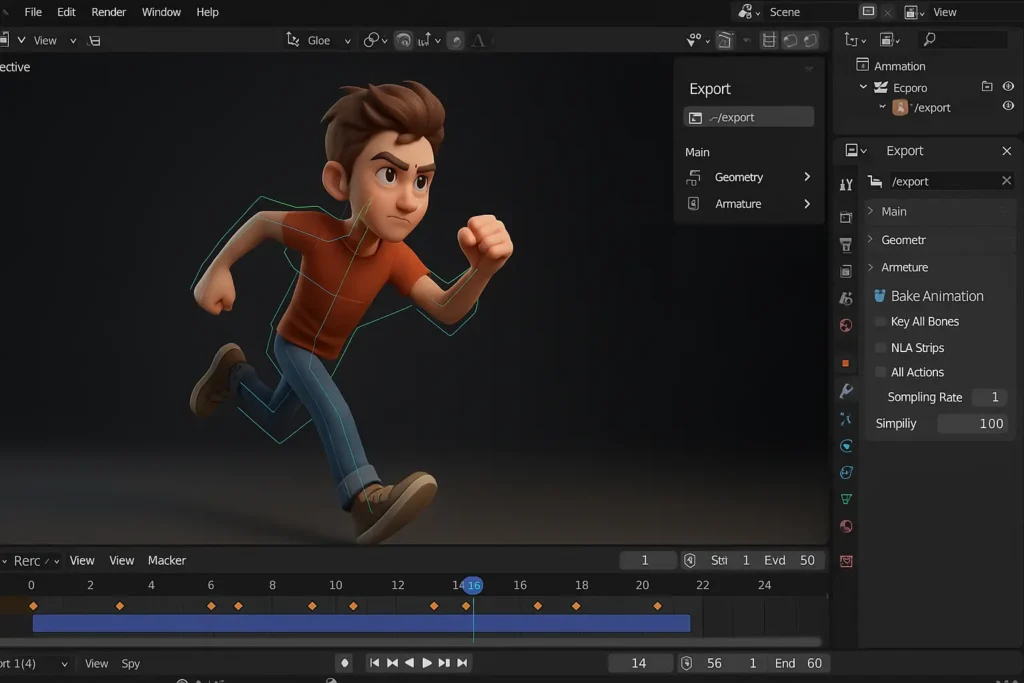Open the viewport View dropdown in header

[55, 40]
